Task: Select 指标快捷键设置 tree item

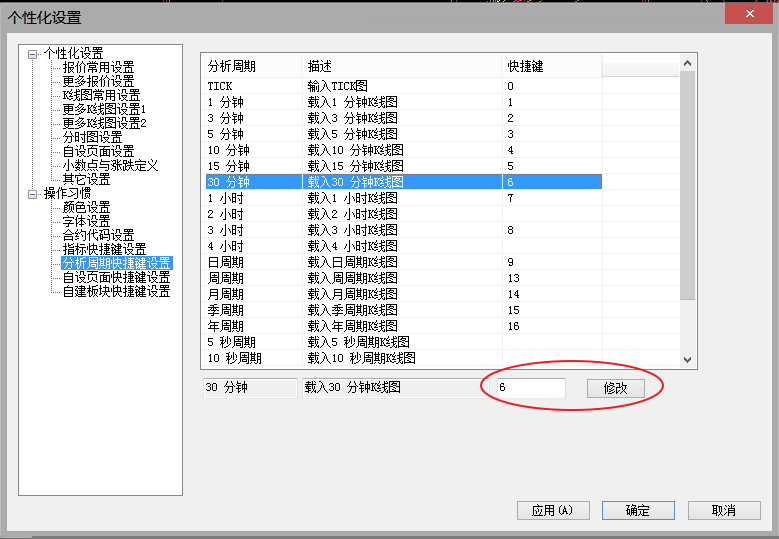Action: [104, 249]
